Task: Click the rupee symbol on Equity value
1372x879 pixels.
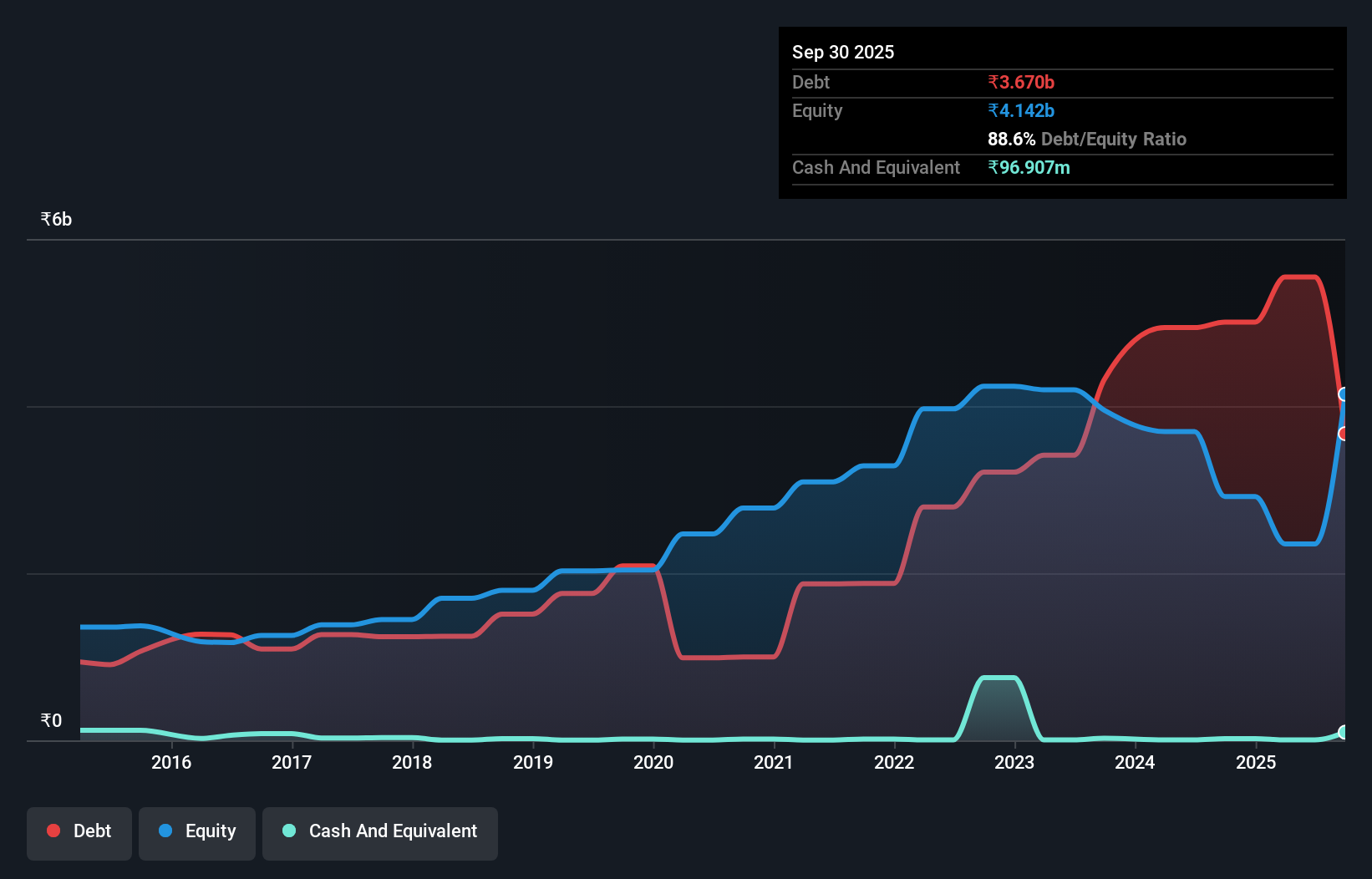Action: [x=993, y=110]
